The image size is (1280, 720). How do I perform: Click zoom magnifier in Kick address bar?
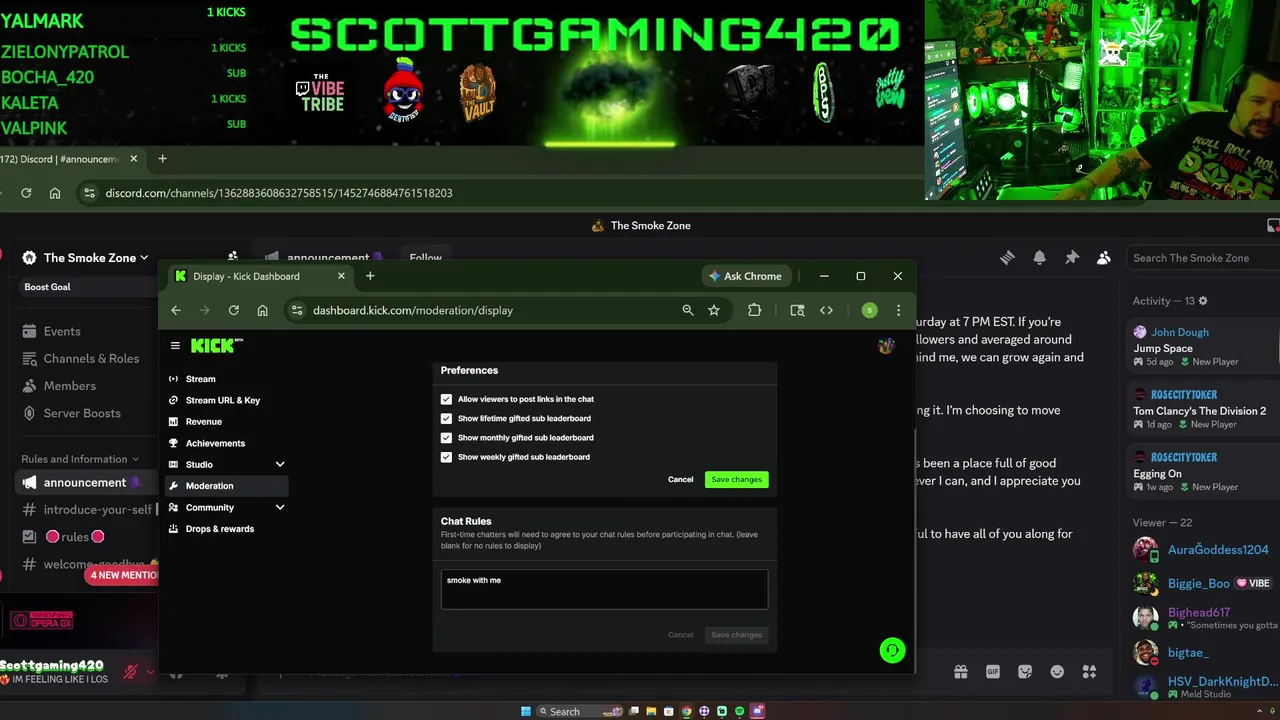687,310
